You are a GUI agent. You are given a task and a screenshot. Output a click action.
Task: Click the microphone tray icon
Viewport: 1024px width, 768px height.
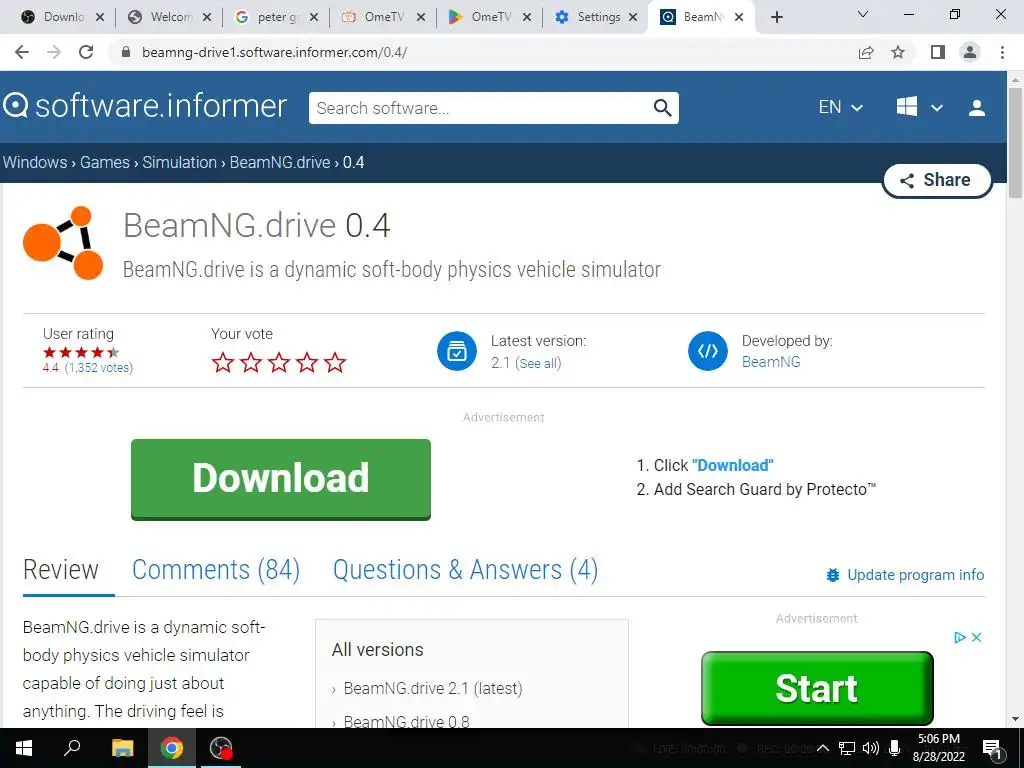[x=895, y=748]
